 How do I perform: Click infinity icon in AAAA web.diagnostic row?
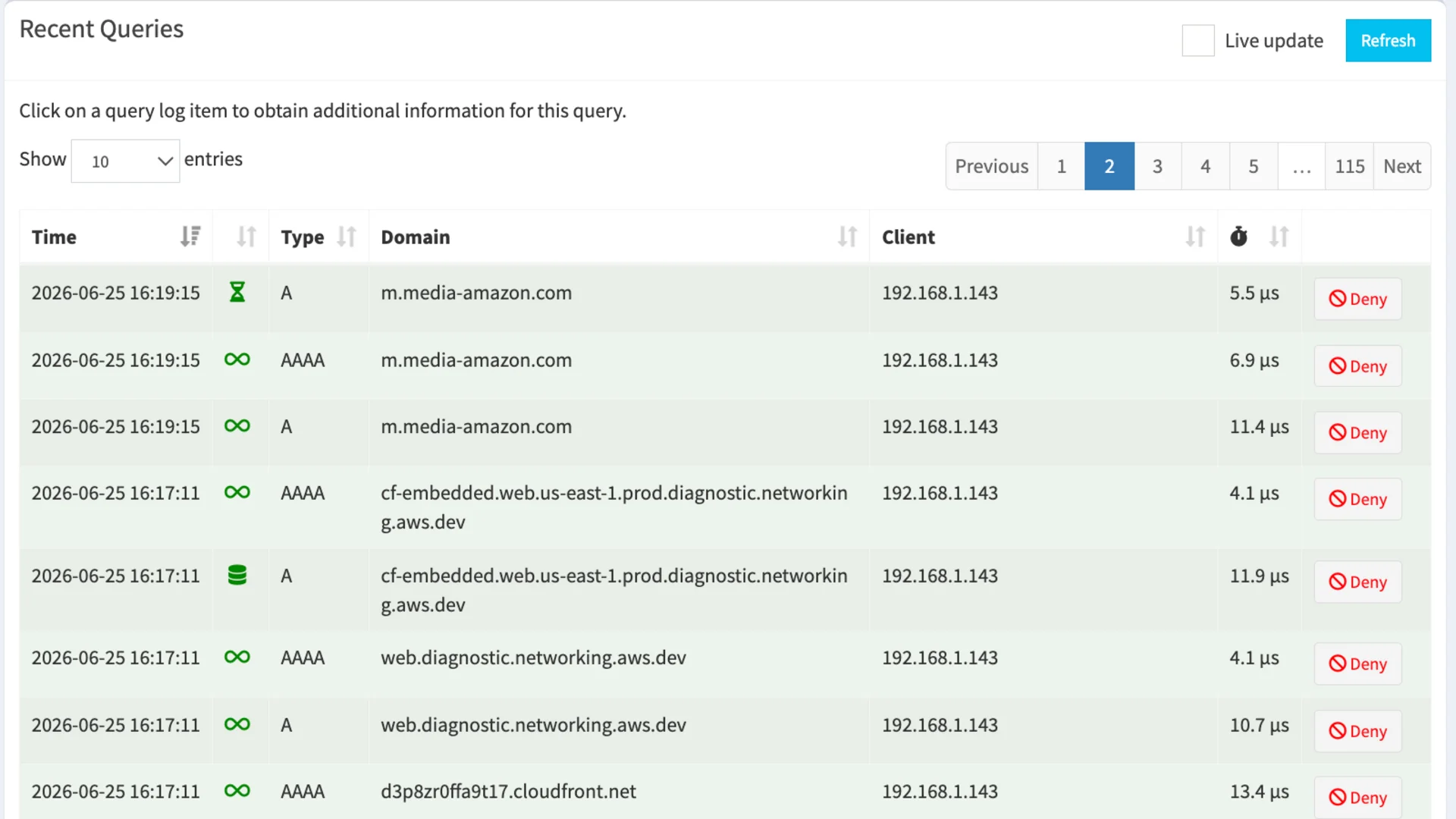point(237,657)
